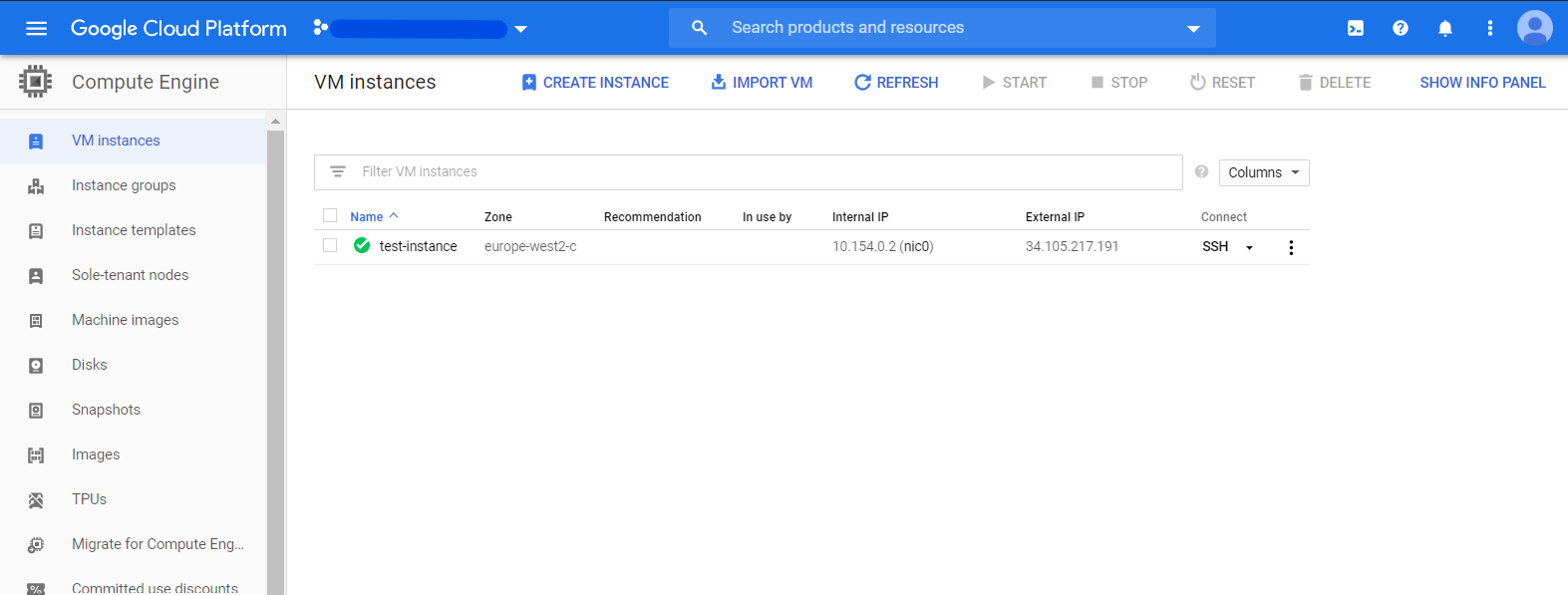Viewport: 1568px width, 595px height.
Task: Focus the Filter VM instances field
Action: [749, 172]
